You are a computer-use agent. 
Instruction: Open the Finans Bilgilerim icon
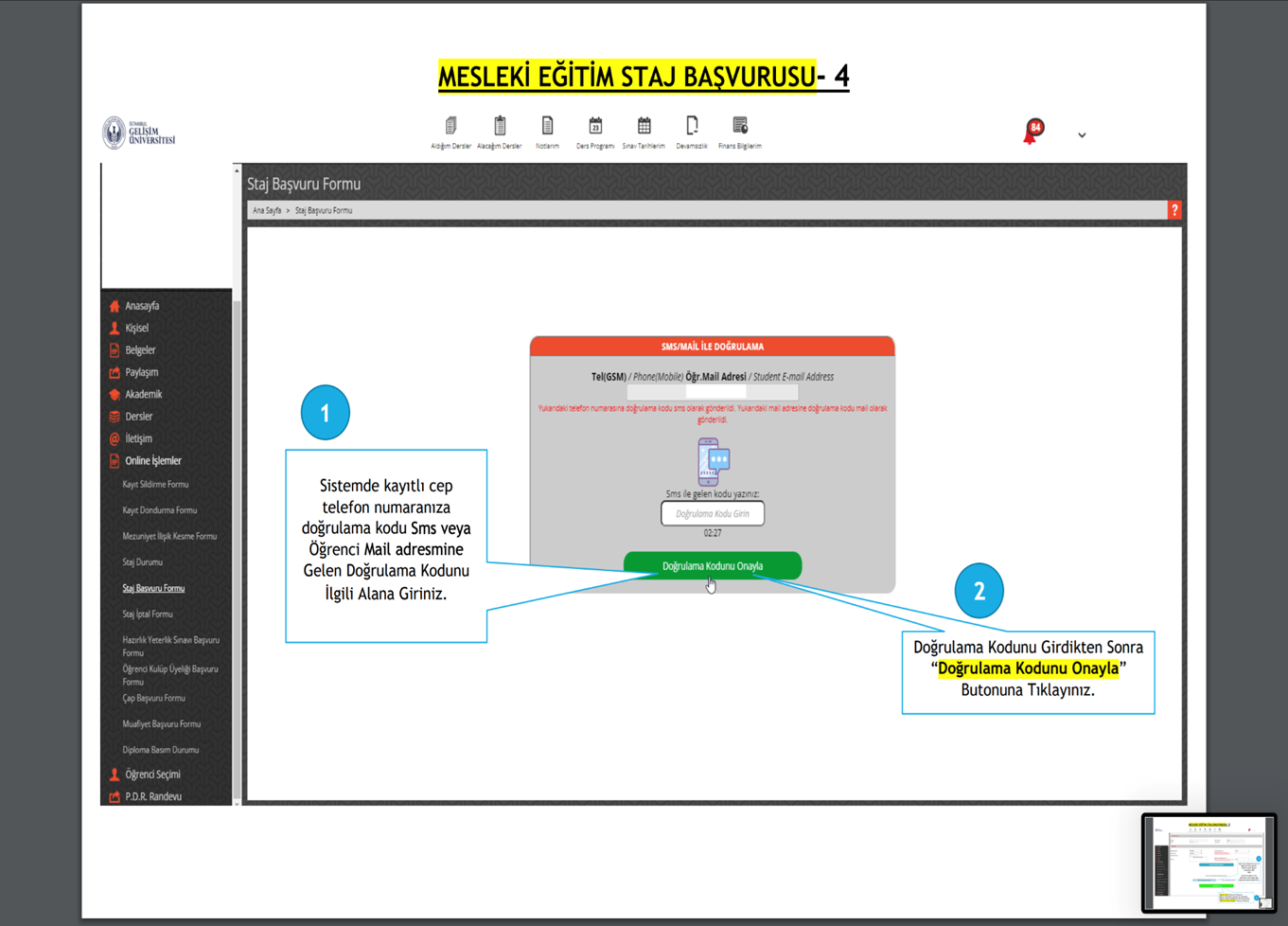pyautogui.click(x=740, y=127)
